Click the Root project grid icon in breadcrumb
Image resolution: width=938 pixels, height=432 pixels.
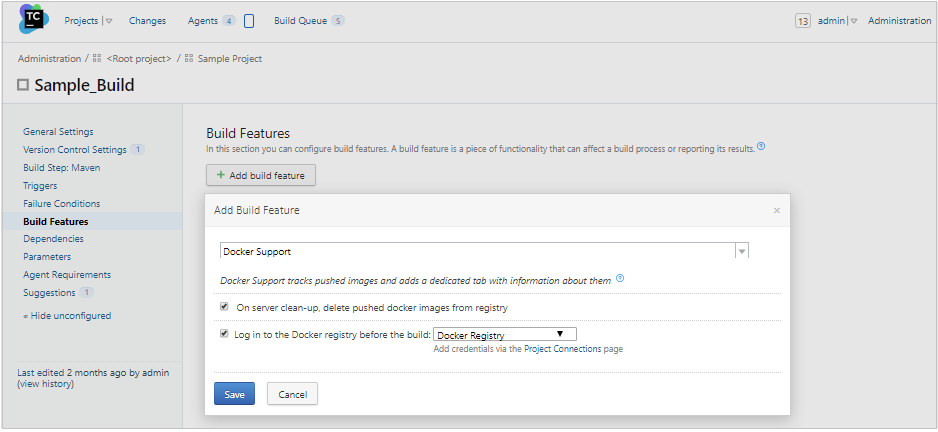(97, 59)
